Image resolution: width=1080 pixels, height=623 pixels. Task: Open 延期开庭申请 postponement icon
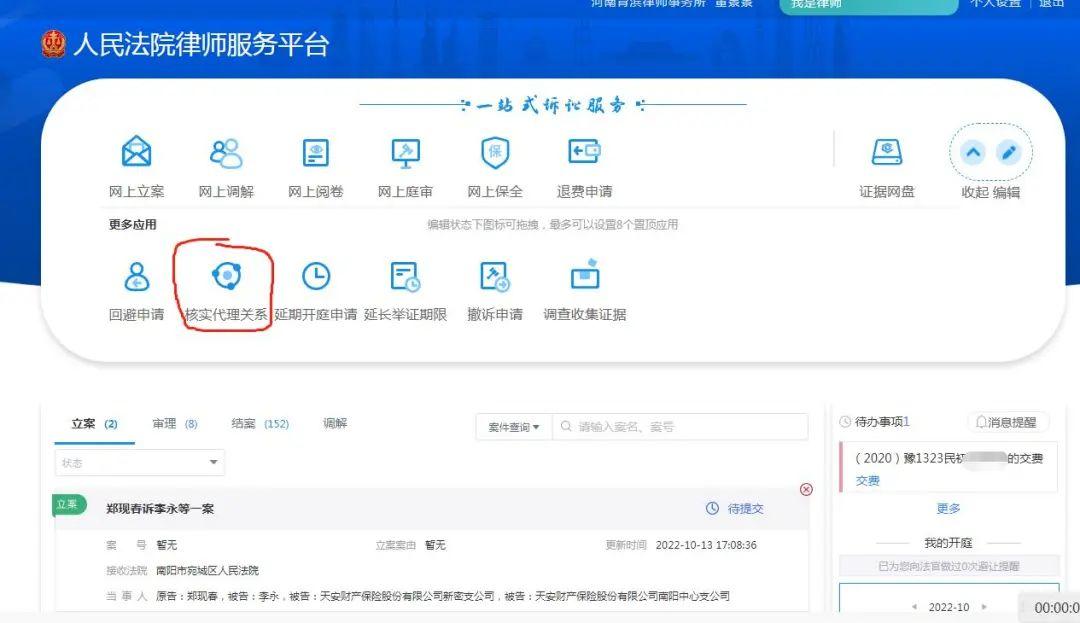[316, 276]
